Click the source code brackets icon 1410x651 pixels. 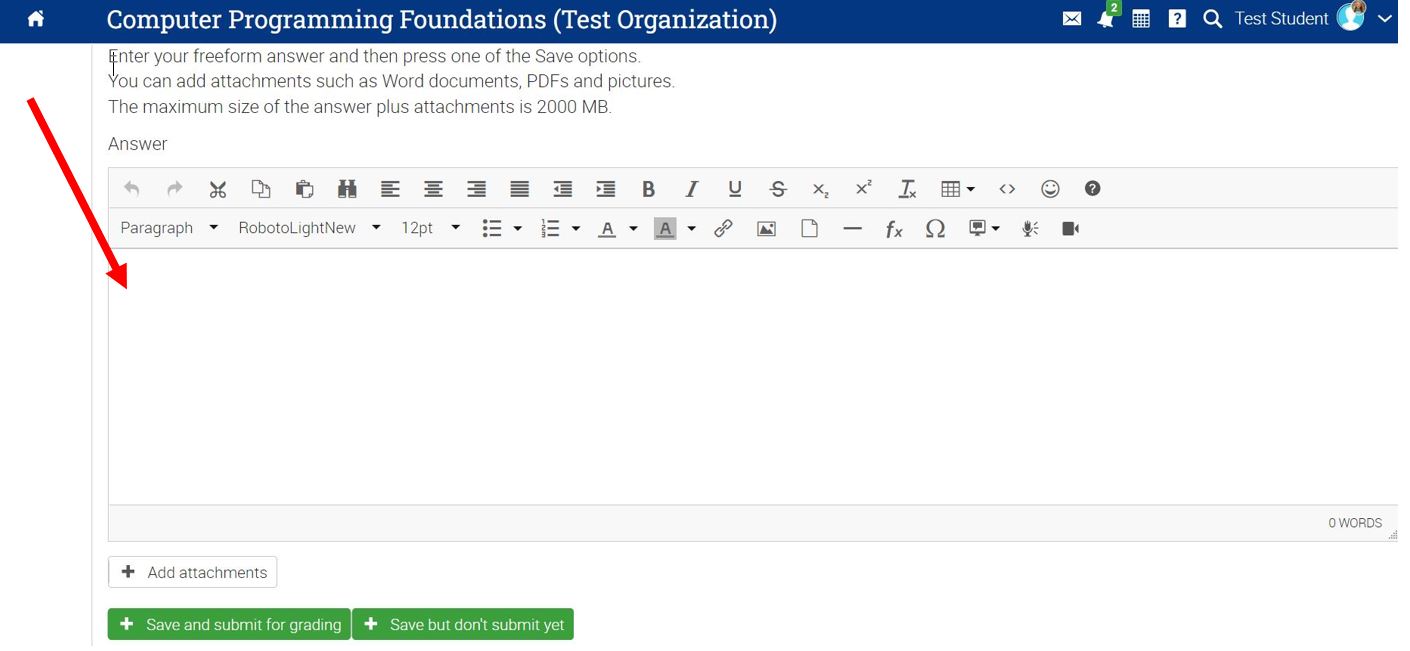1007,189
